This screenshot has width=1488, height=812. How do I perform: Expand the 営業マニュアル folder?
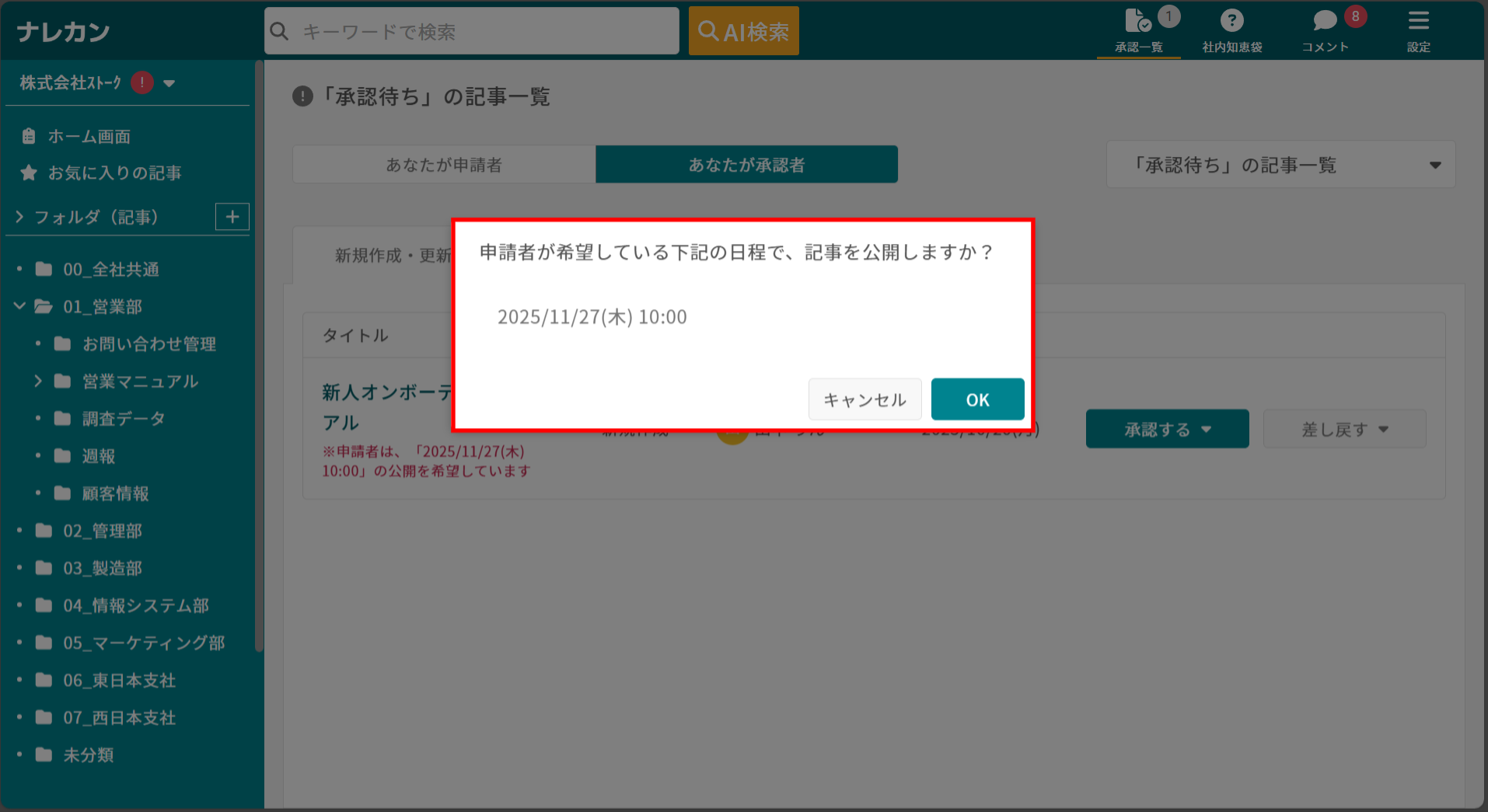coord(38,381)
